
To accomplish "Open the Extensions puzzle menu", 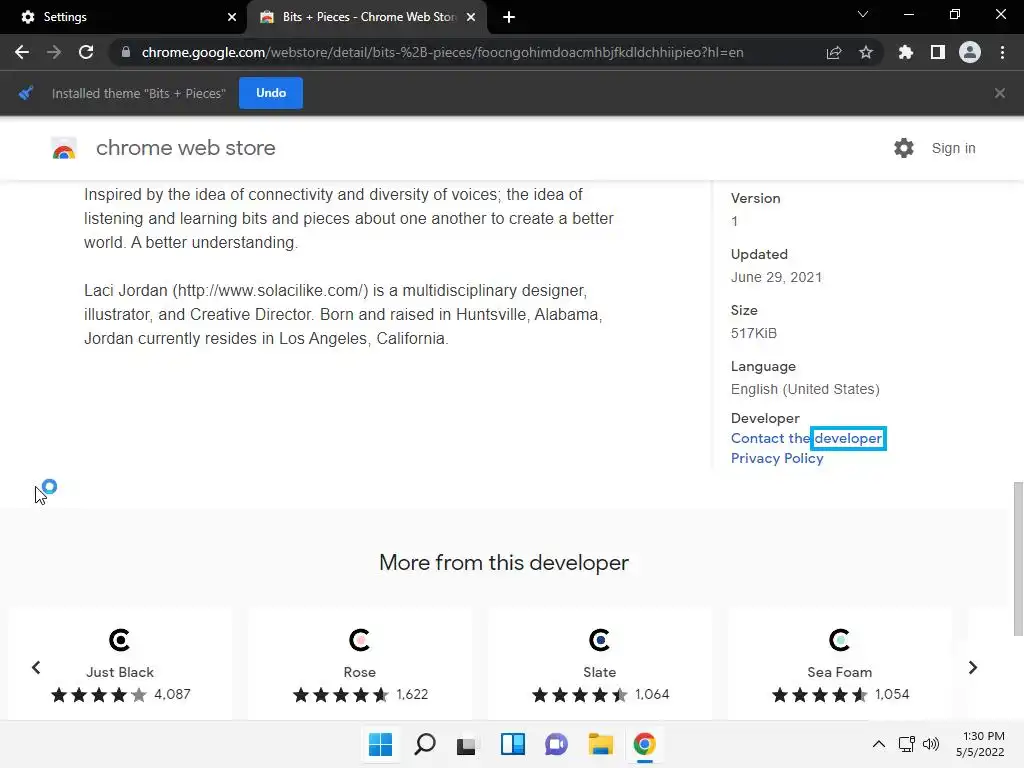I will point(905,52).
